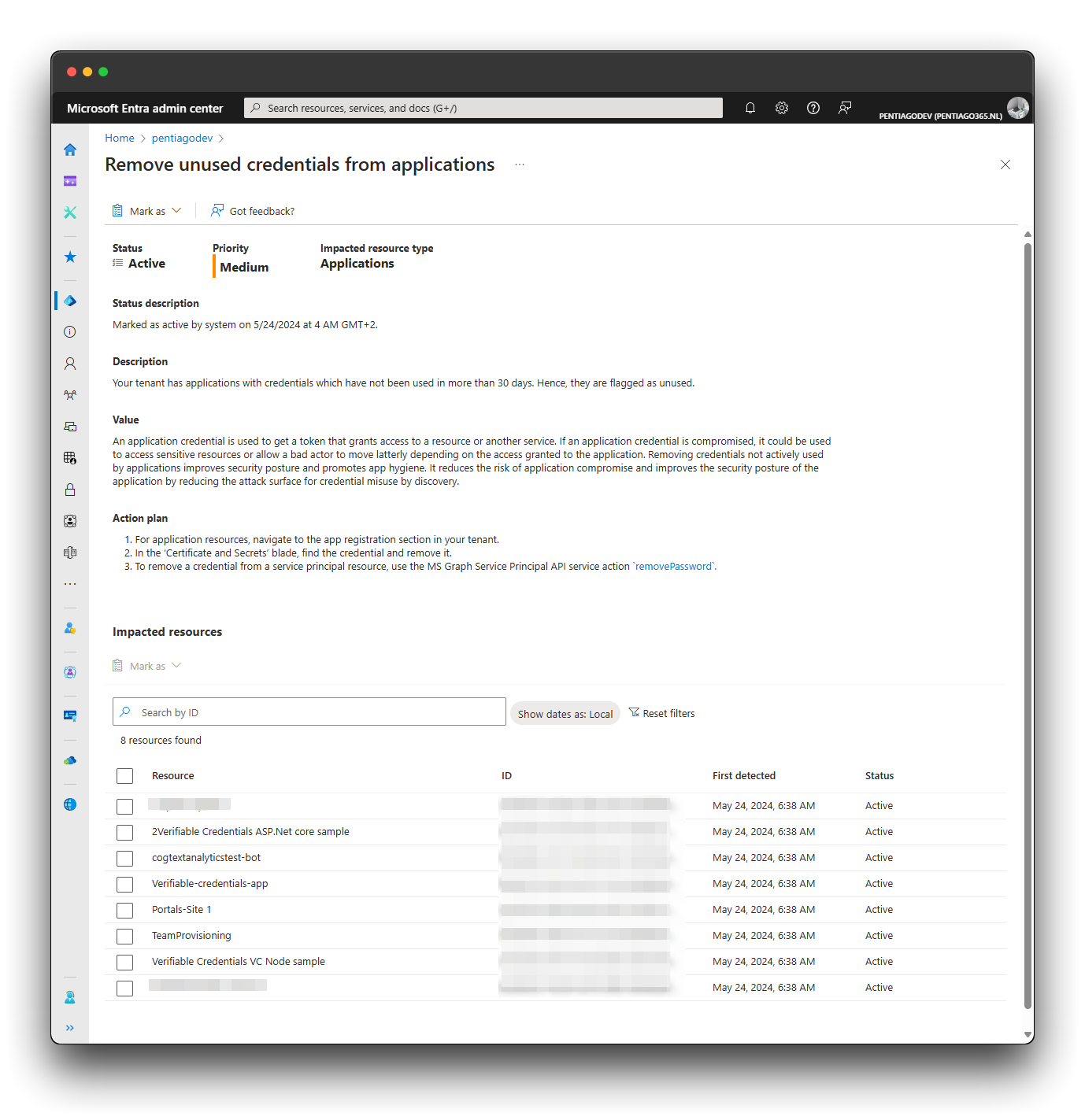
Task: Open more options ellipsis beside page title
Action: coord(520,164)
